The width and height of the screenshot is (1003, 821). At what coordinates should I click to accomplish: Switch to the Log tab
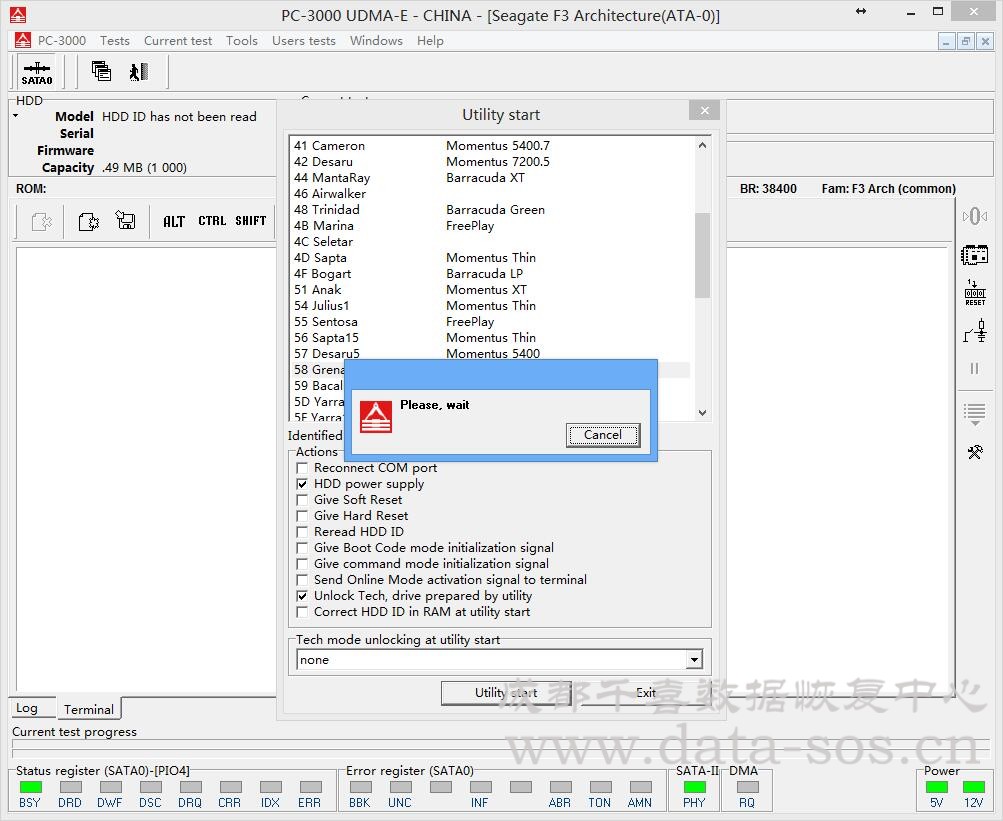point(27,708)
